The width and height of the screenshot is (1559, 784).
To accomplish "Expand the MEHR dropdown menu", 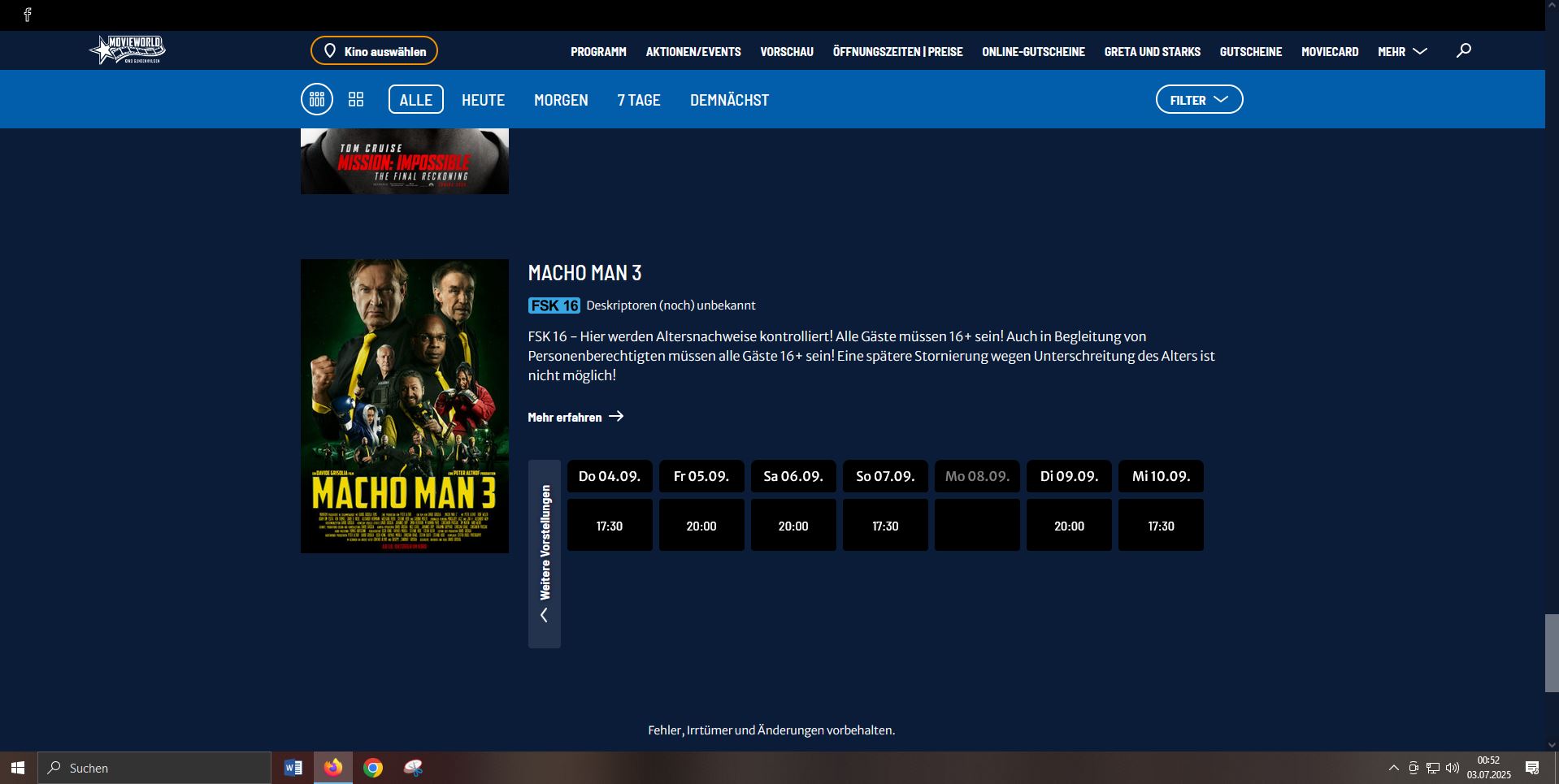I will point(1402,51).
